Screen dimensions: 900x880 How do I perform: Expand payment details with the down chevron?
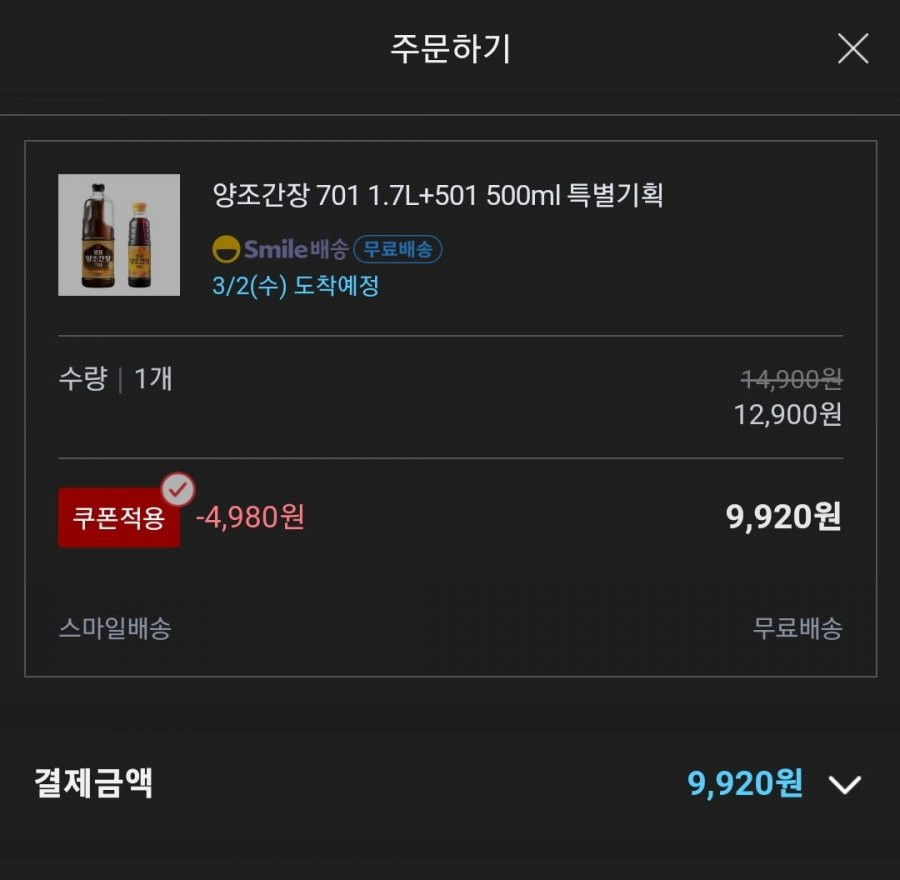point(845,784)
